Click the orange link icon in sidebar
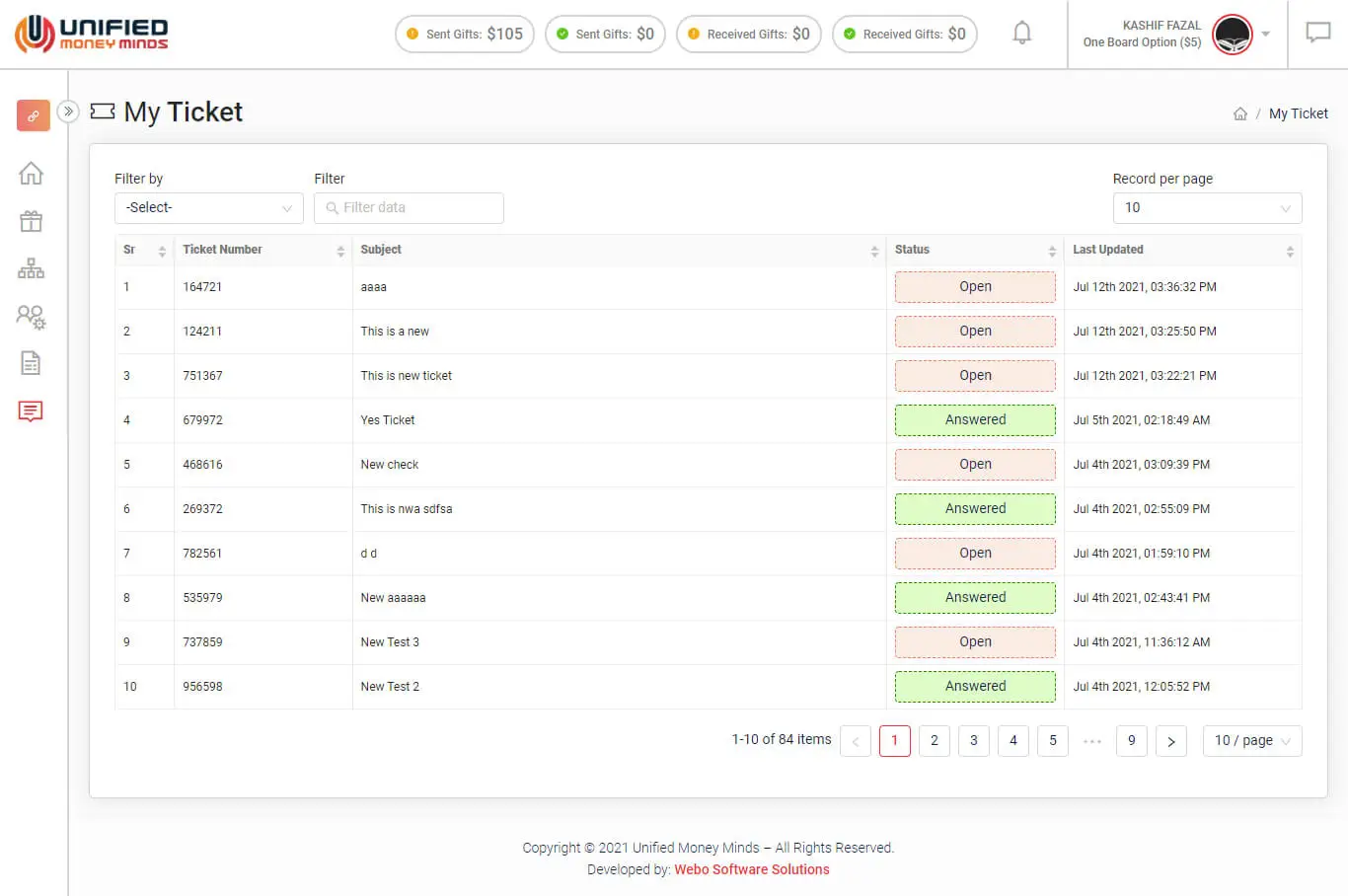This screenshot has width=1348, height=896. pyautogui.click(x=33, y=115)
